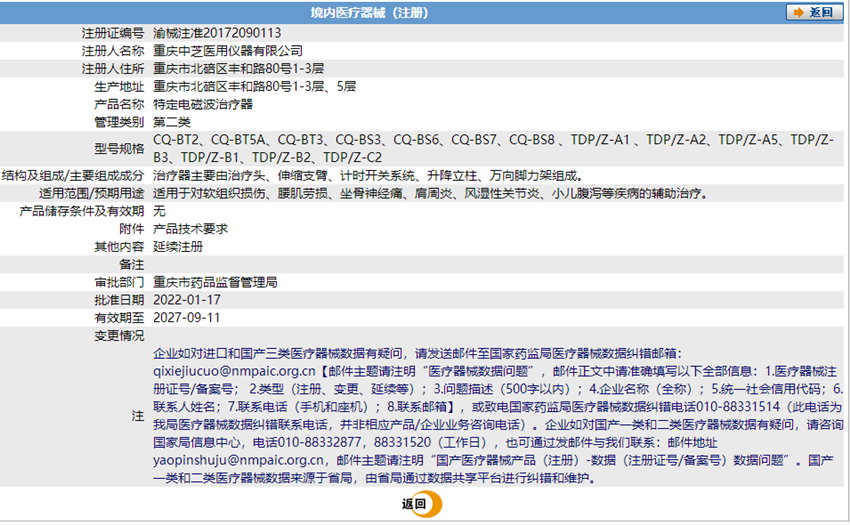Click the bottom 返回 button with orange crescent

pos(421,504)
